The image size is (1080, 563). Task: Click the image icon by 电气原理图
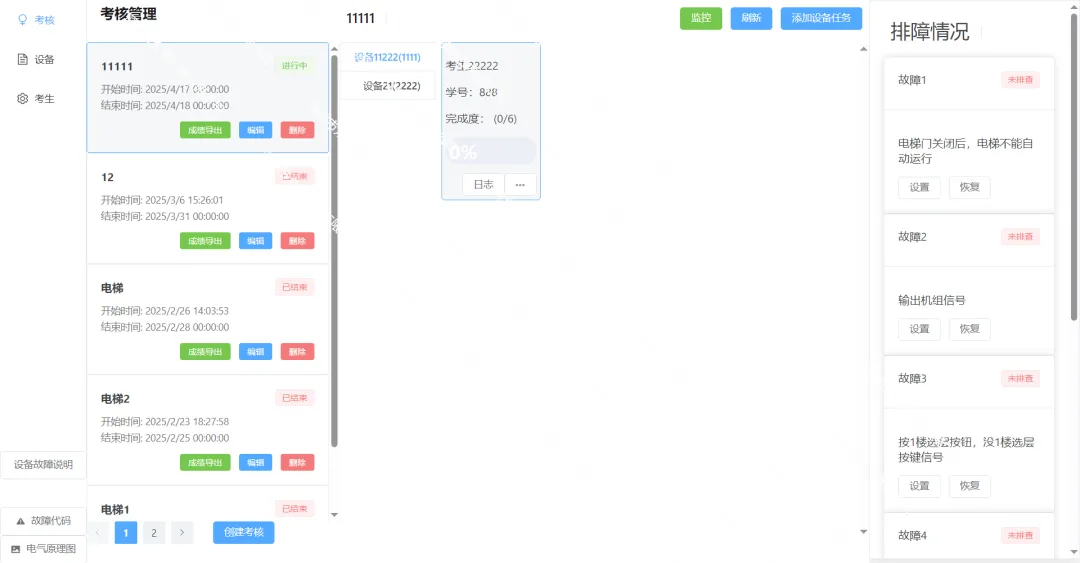coord(15,549)
